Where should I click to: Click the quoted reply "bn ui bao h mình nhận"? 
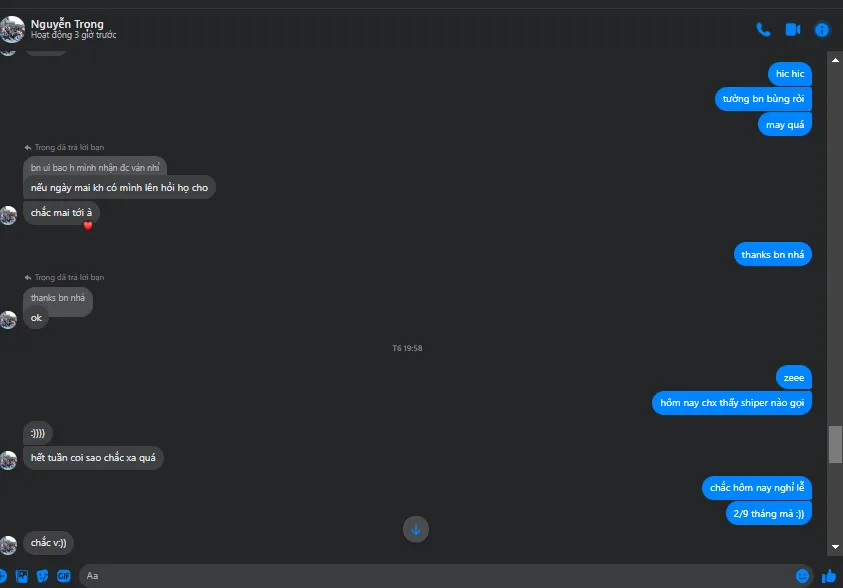pyautogui.click(x=95, y=168)
